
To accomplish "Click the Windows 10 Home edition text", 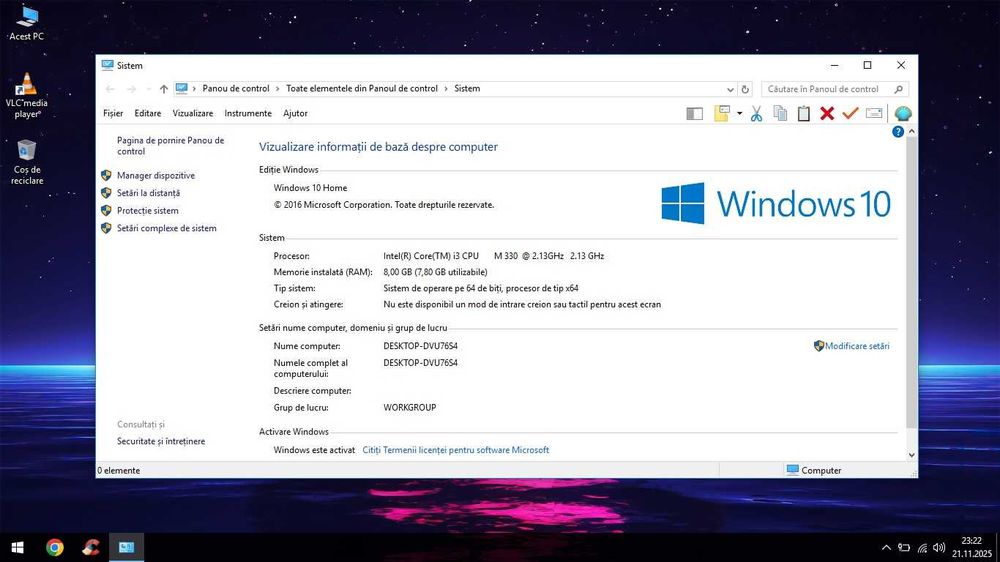I will [310, 188].
